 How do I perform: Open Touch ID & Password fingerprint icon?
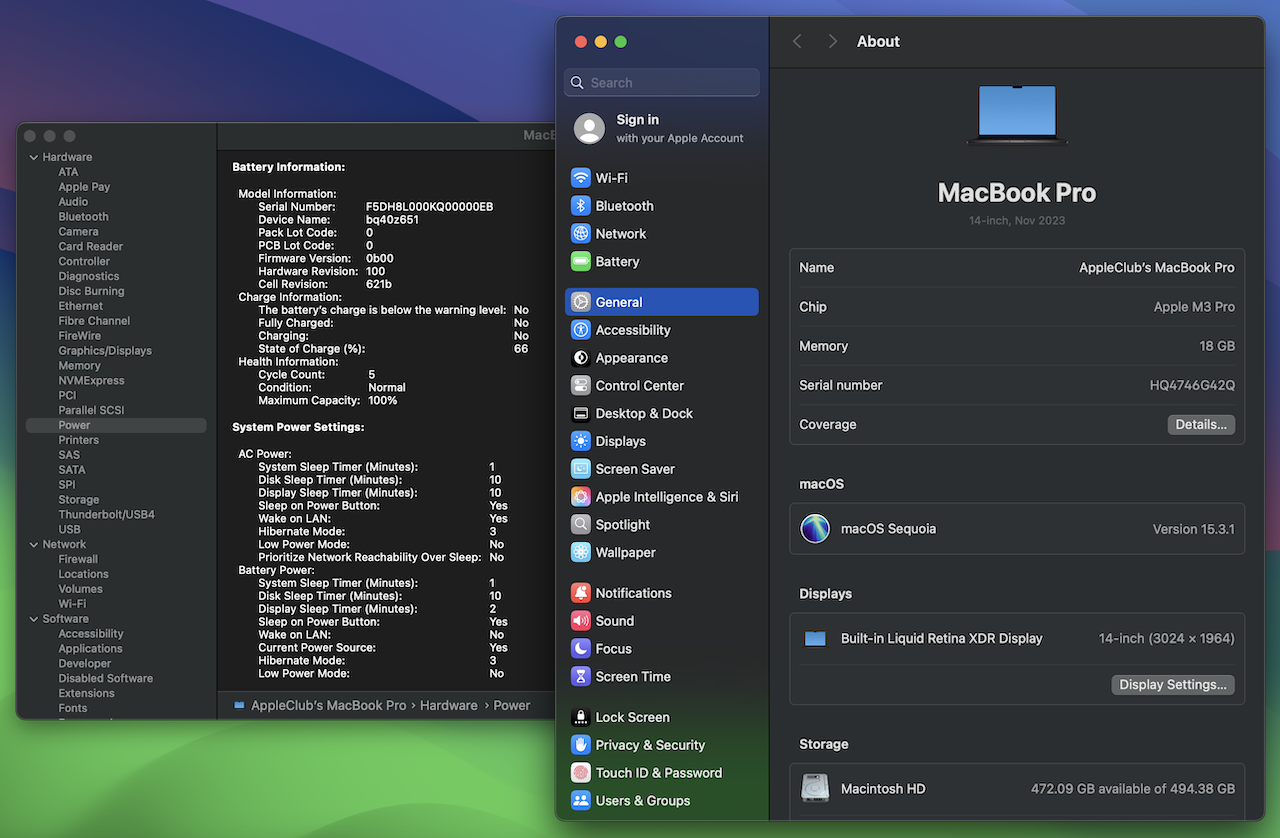(581, 773)
